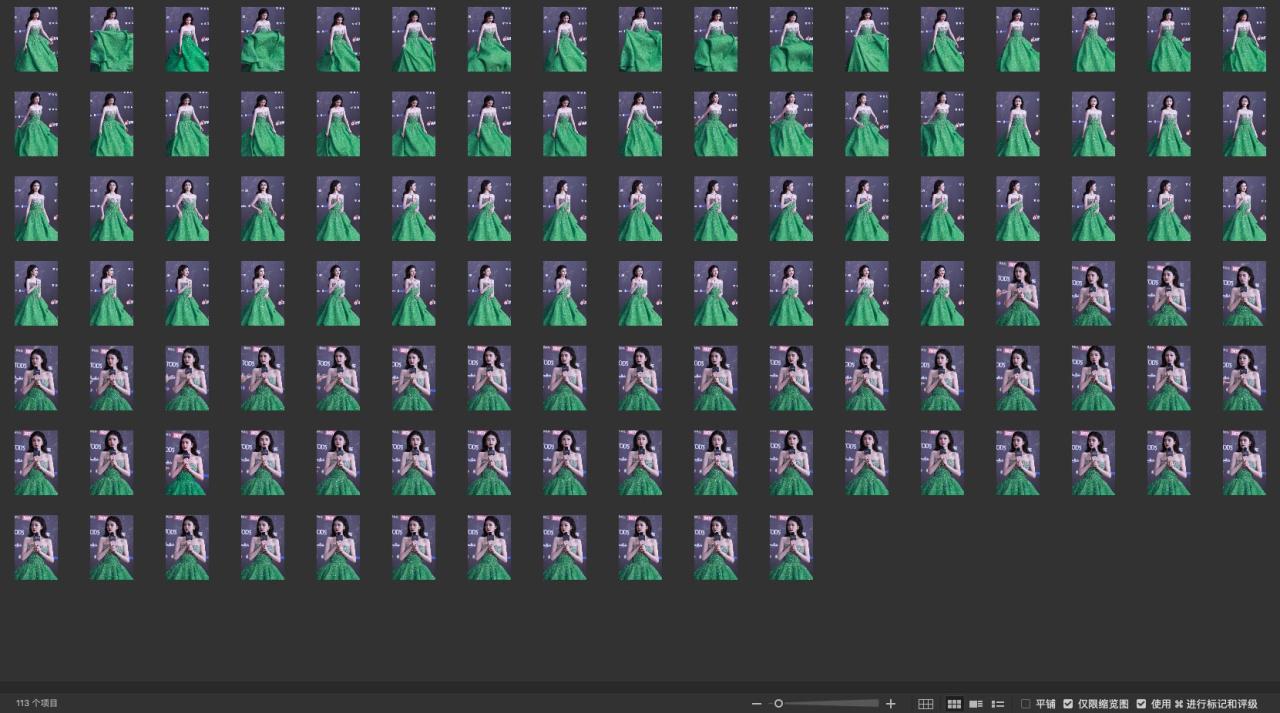Select the final thumbnail in the bottom row

pyautogui.click(x=791, y=548)
